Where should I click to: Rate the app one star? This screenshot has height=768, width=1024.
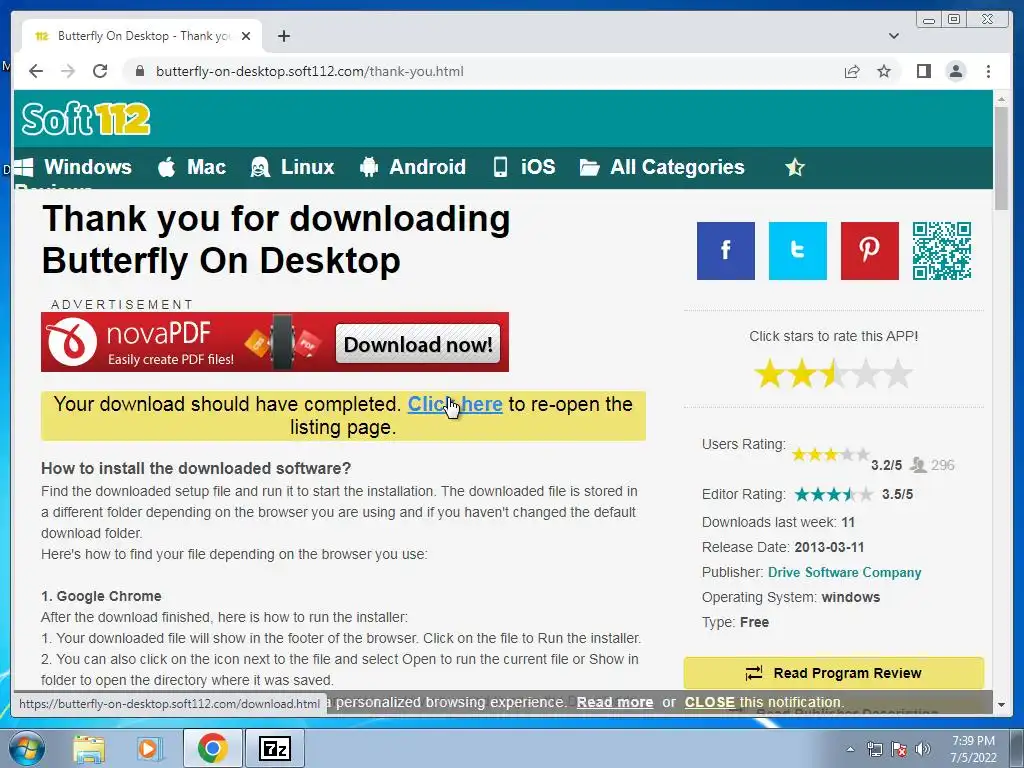tap(769, 374)
